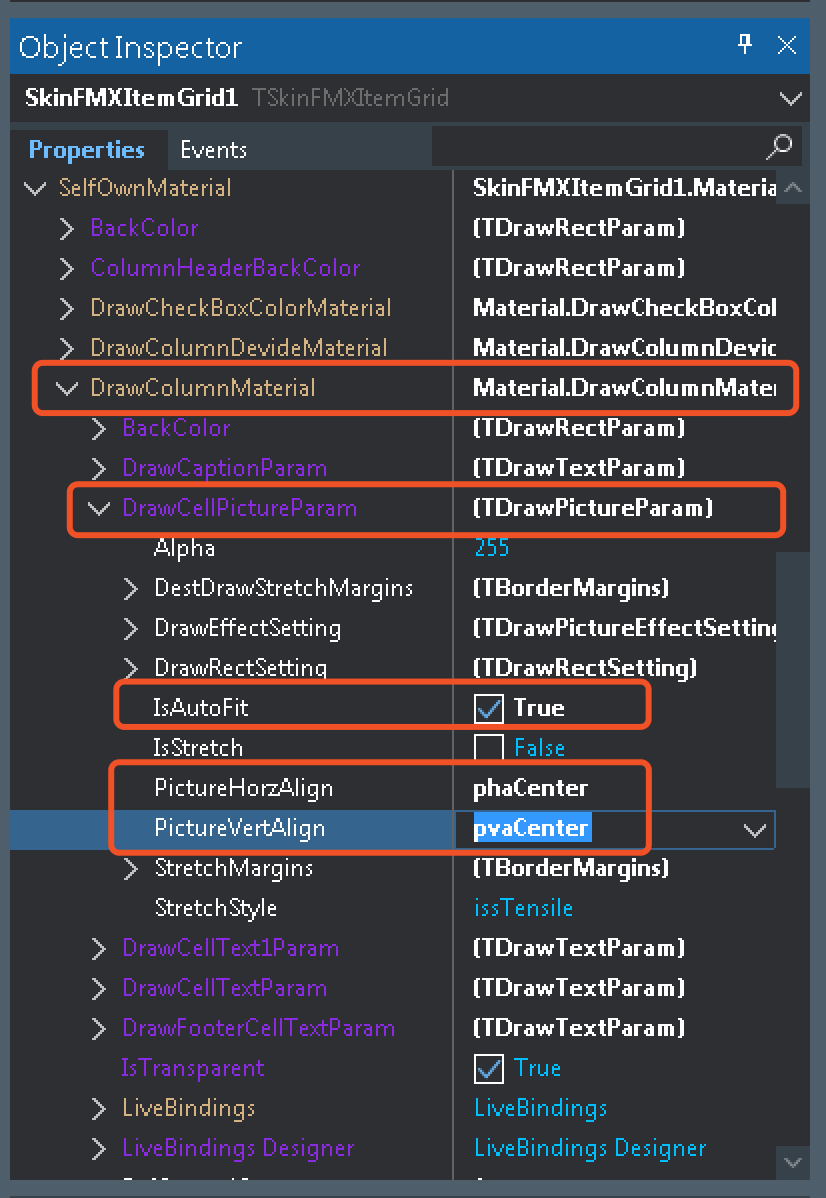Toggle the IsTransparent checkbox
The width and height of the screenshot is (826, 1198).
tap(489, 1068)
